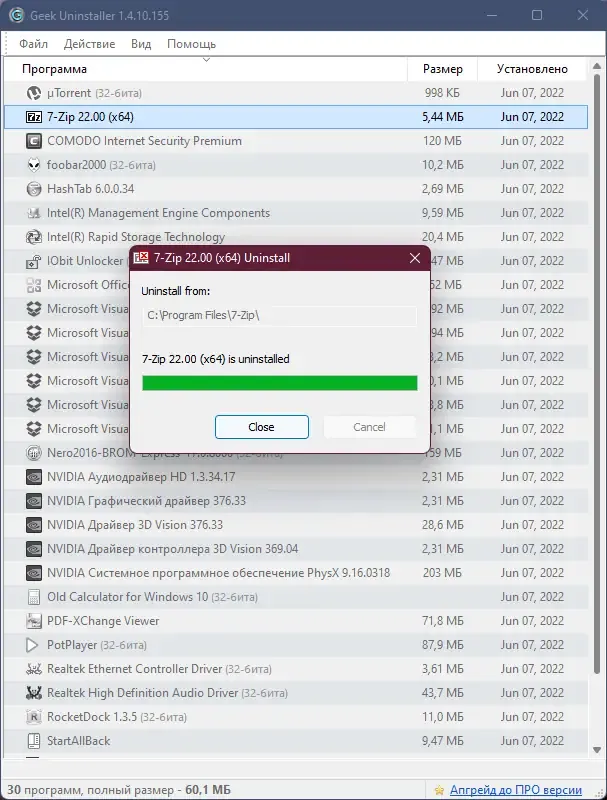Click the 7-Zip 22.00 row icon

pyautogui.click(x=34, y=117)
